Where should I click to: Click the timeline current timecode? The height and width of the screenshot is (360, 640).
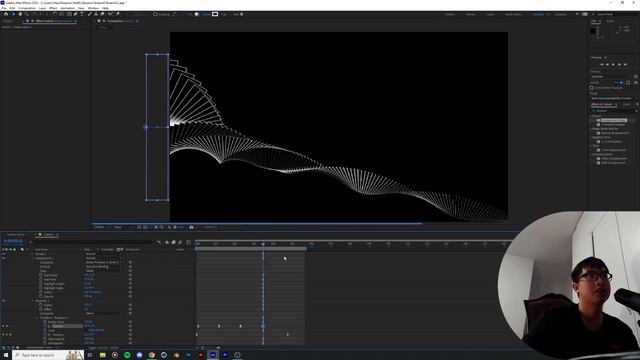pos(13,241)
